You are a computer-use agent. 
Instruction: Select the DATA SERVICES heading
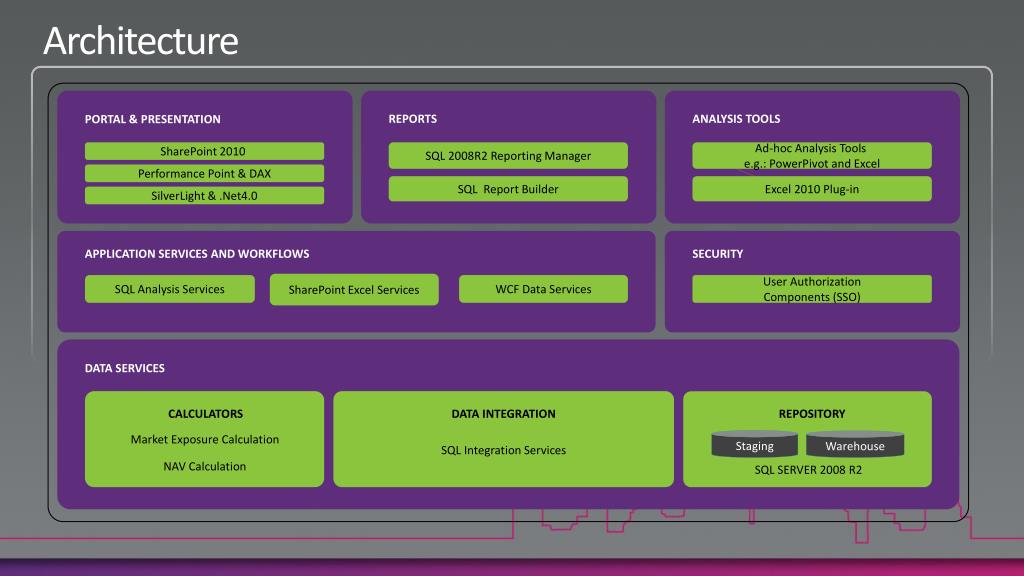click(124, 368)
